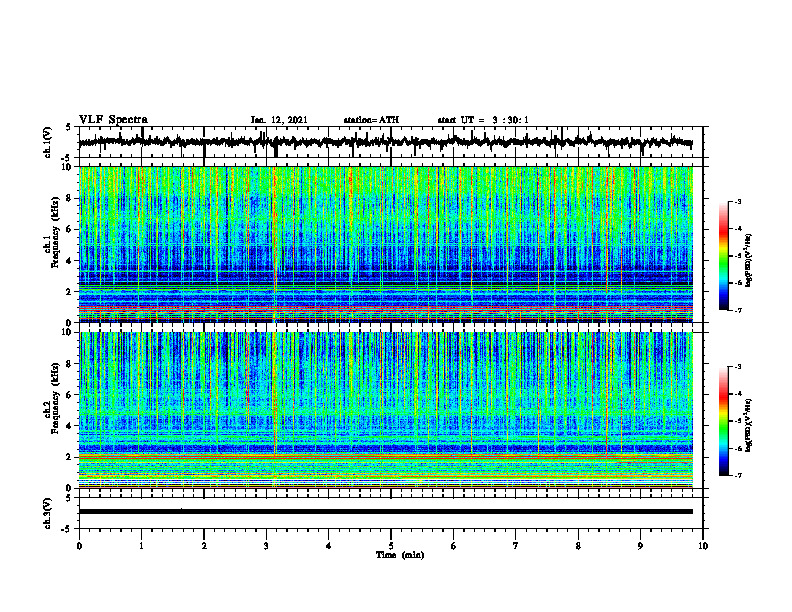Click the '-3' label on ch.1 color scale
The width and height of the screenshot is (792, 612).
(738, 202)
